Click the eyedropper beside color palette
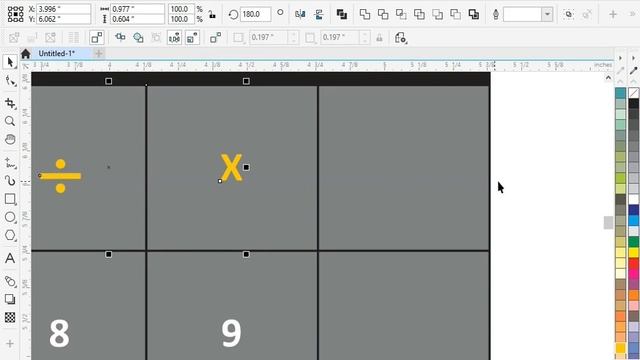640x360 pixels. click(x=633, y=71)
